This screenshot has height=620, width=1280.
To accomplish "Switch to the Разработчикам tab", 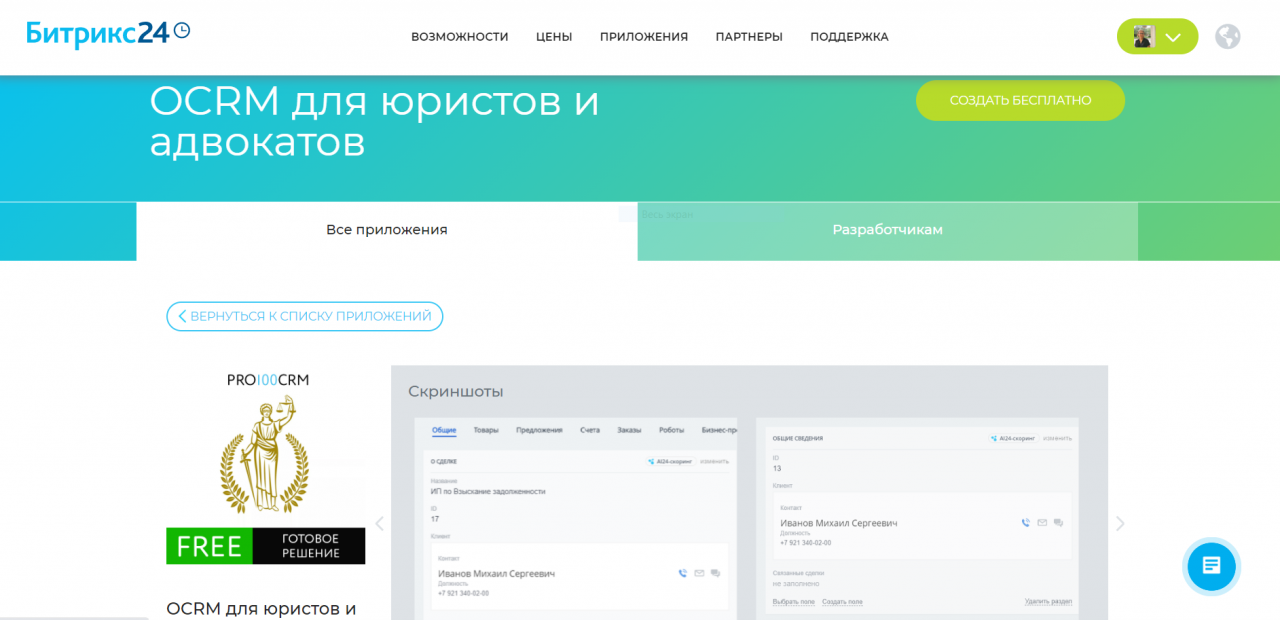I will (x=888, y=230).
